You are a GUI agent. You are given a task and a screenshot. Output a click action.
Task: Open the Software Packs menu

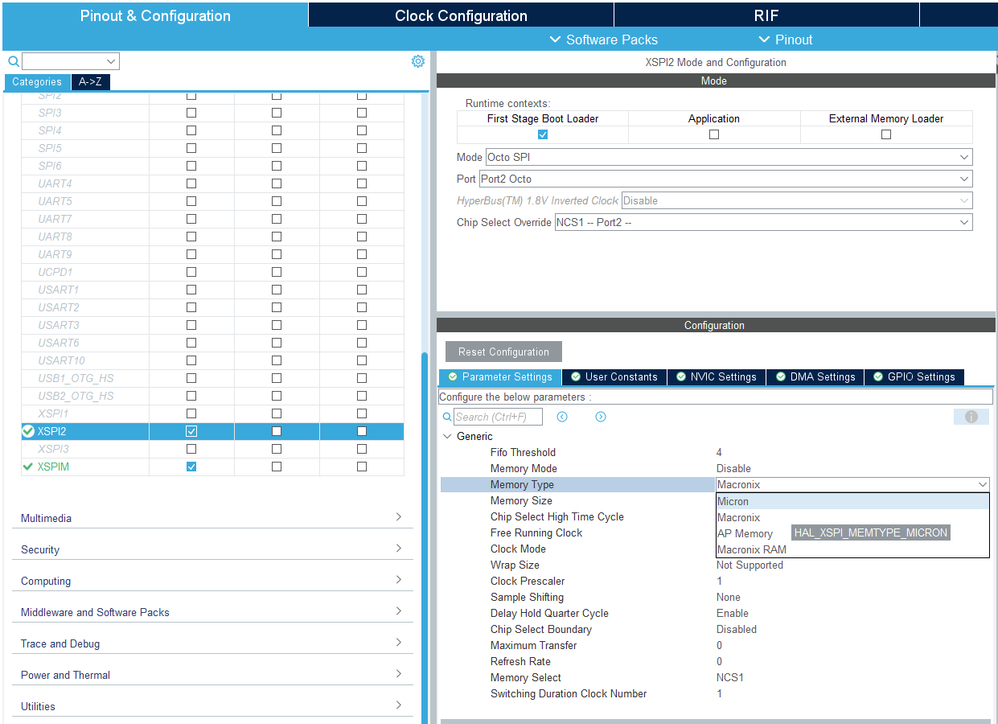(x=603, y=39)
